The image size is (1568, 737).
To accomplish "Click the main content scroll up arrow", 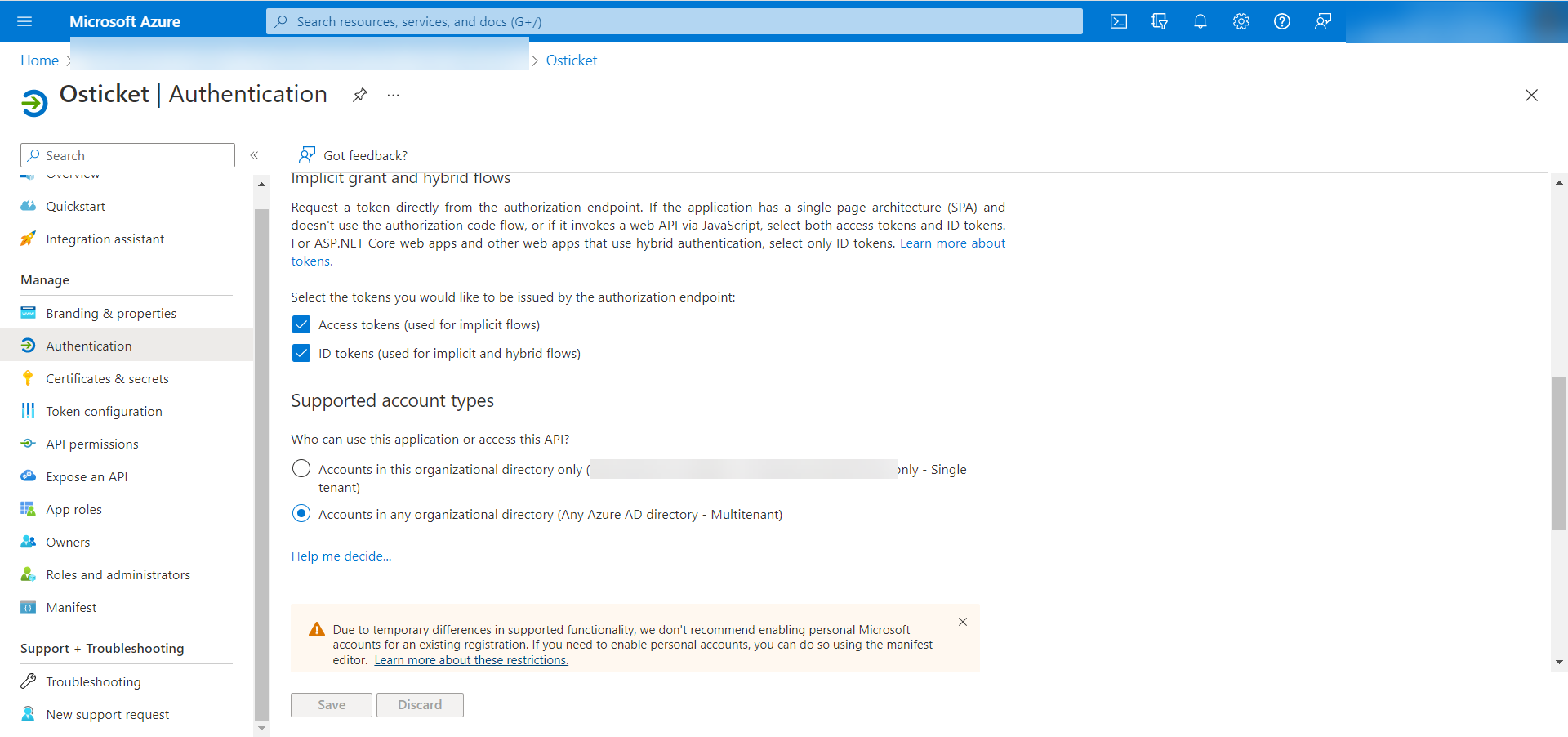I will click(x=1559, y=183).
